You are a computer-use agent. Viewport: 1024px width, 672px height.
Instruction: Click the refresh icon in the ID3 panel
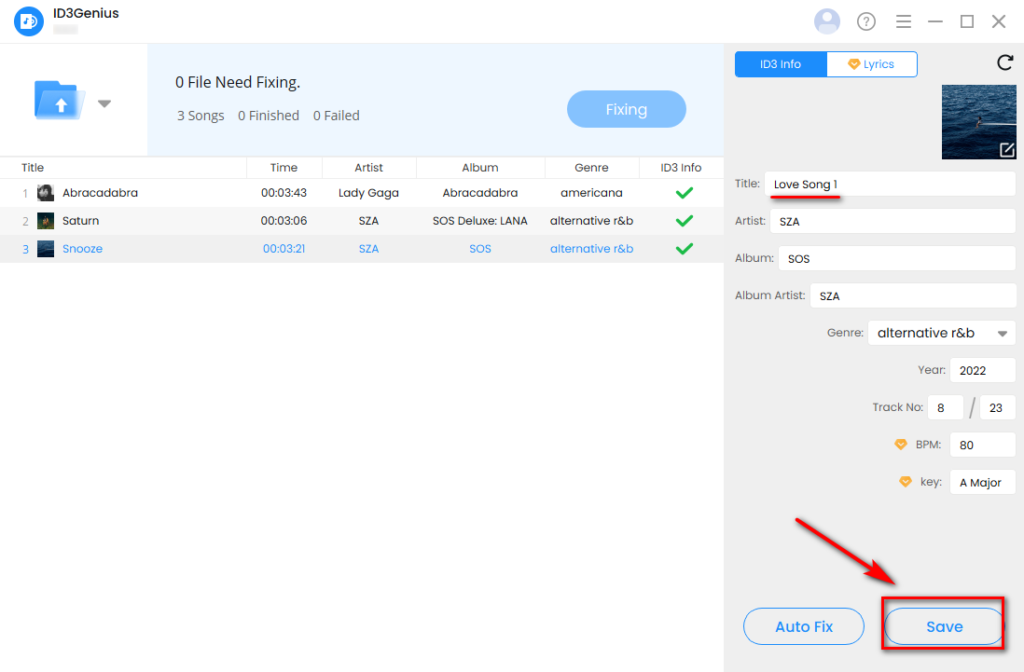click(x=1004, y=63)
